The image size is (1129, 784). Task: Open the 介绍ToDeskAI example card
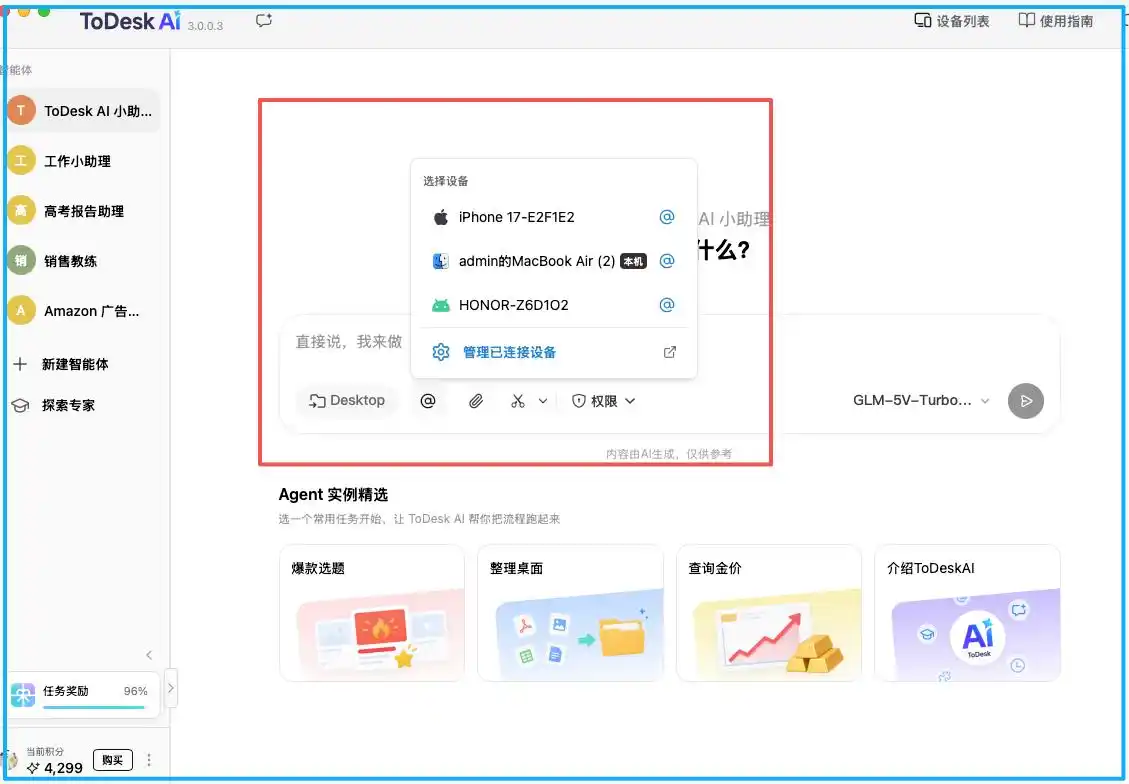coord(967,613)
